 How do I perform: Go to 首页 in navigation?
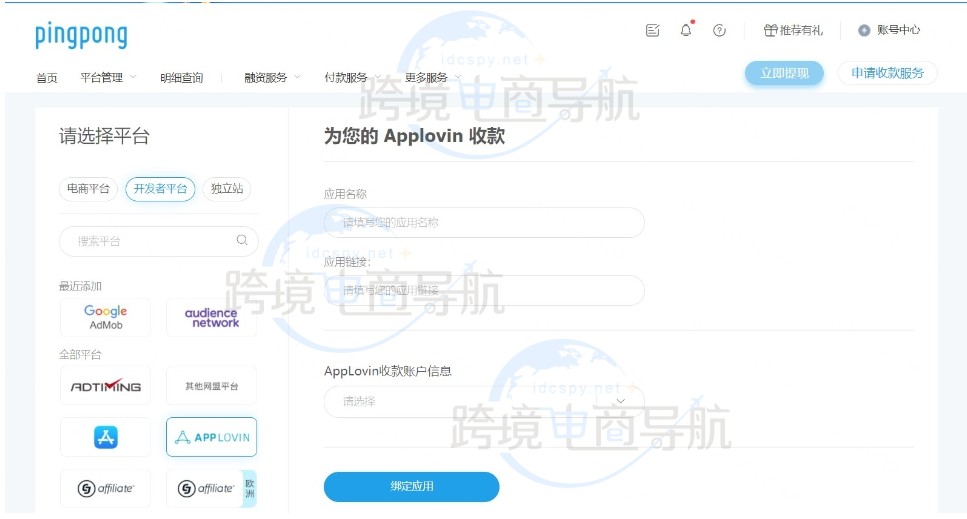47,78
